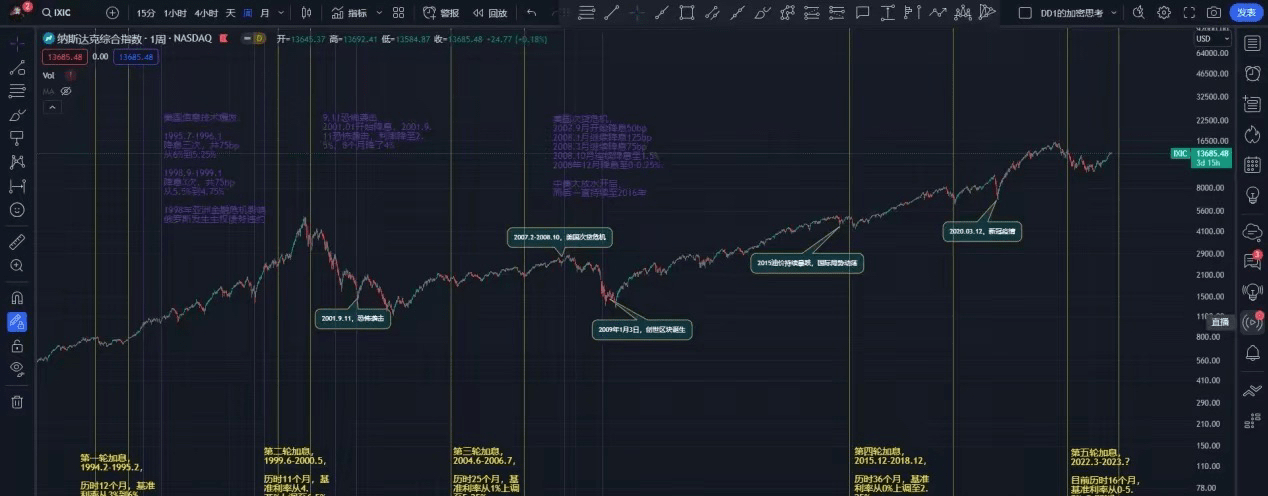Viewport: 1268px width, 496px height.
Task: Select the Fibonacci tool in left sidebar
Action: 16,91
